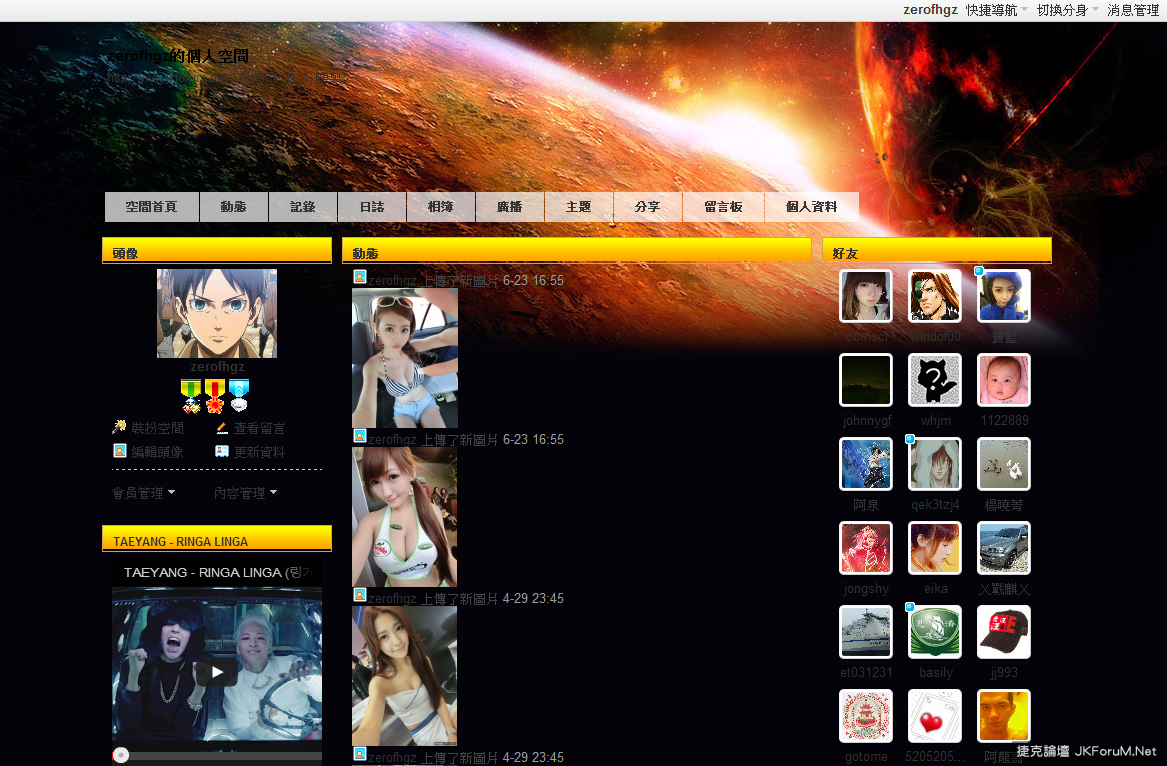Open friend et031231's ship avatar
This screenshot has height=766, width=1167.
click(x=866, y=632)
